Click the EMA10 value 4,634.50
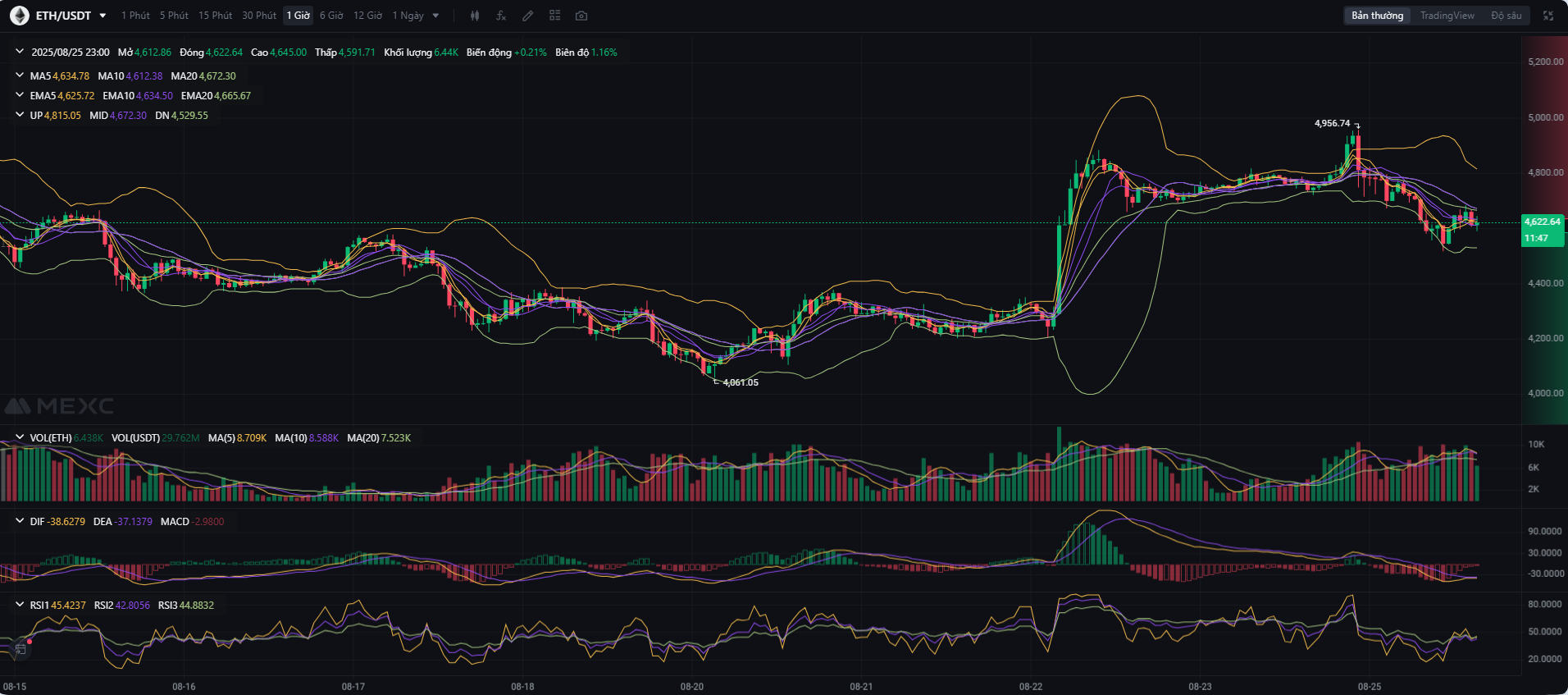Viewport: 1568px width, 695px height. coord(154,95)
